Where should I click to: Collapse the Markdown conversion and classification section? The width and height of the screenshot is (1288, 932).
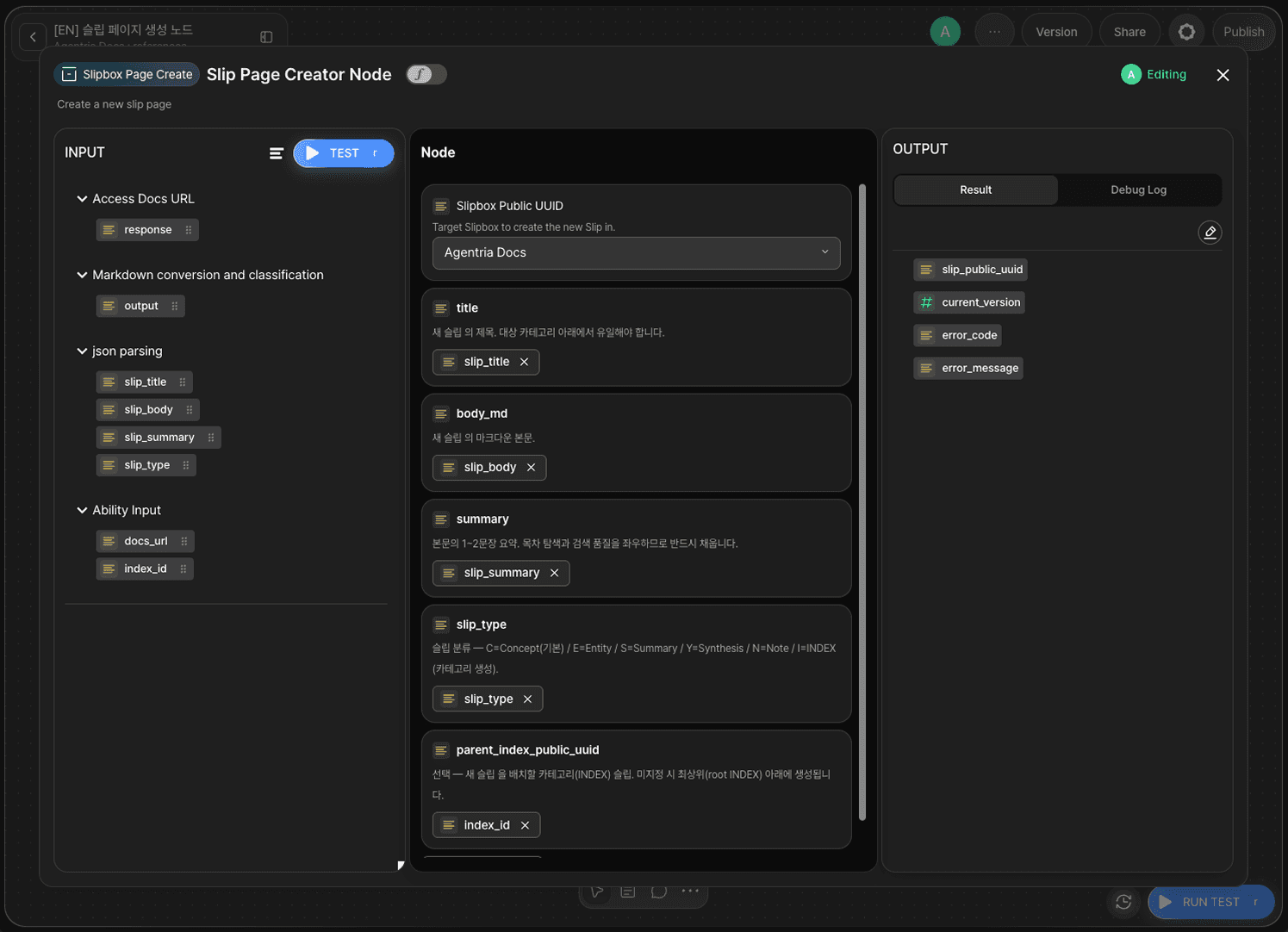pyautogui.click(x=82, y=275)
